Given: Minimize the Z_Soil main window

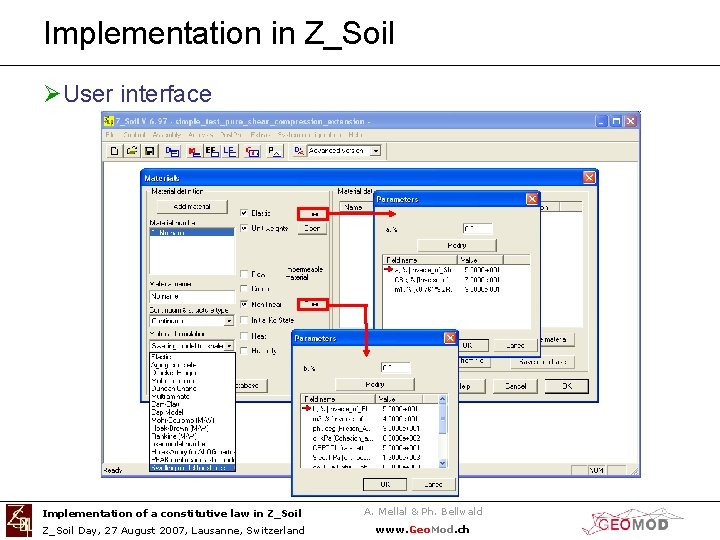Looking at the screenshot, I should point(601,121).
